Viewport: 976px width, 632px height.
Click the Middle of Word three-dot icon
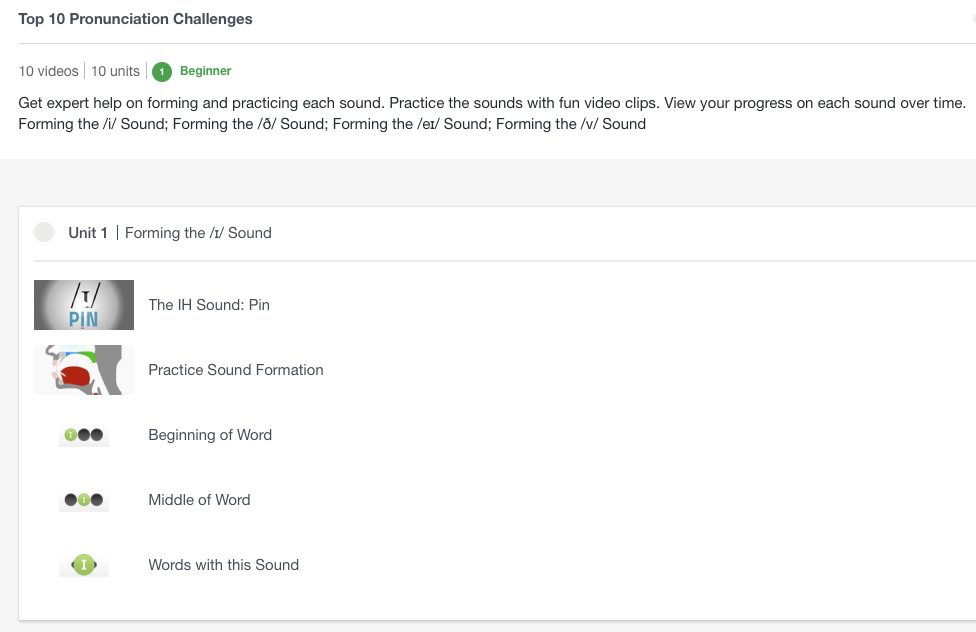(84, 500)
